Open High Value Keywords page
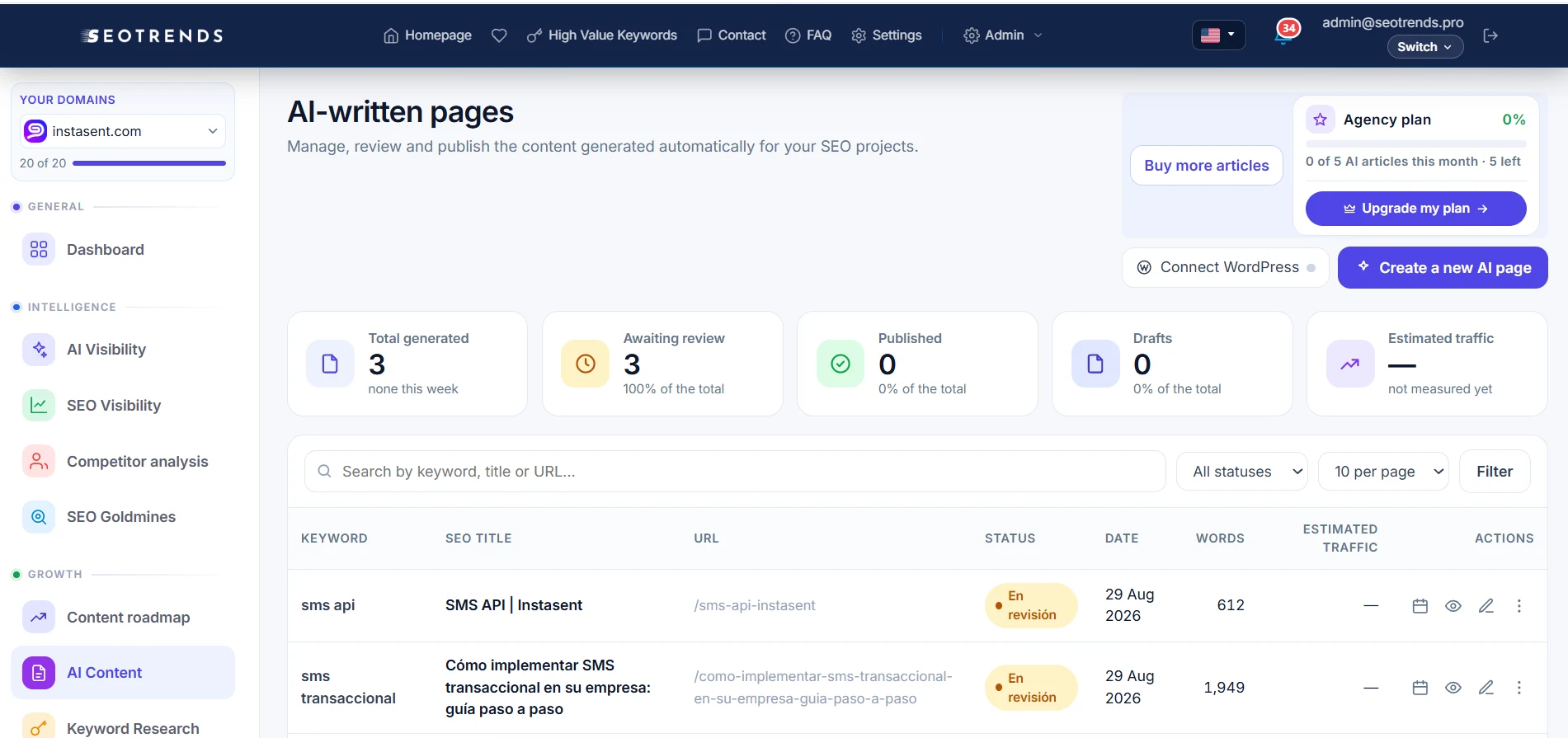The image size is (1568, 738). pyautogui.click(x=602, y=35)
